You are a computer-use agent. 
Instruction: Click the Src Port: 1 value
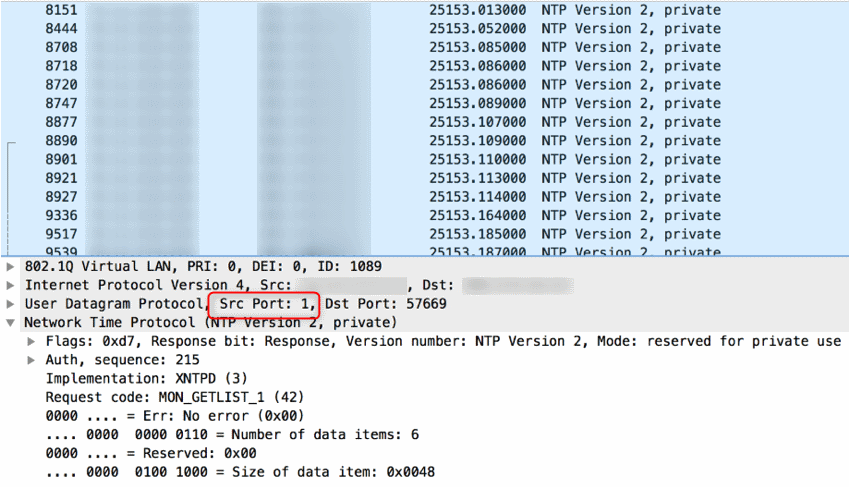(x=266, y=304)
